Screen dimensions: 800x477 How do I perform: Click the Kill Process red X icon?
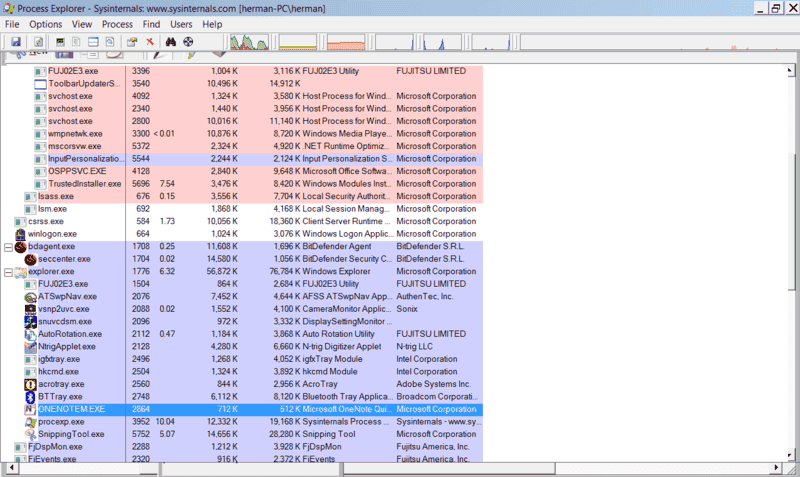150,42
